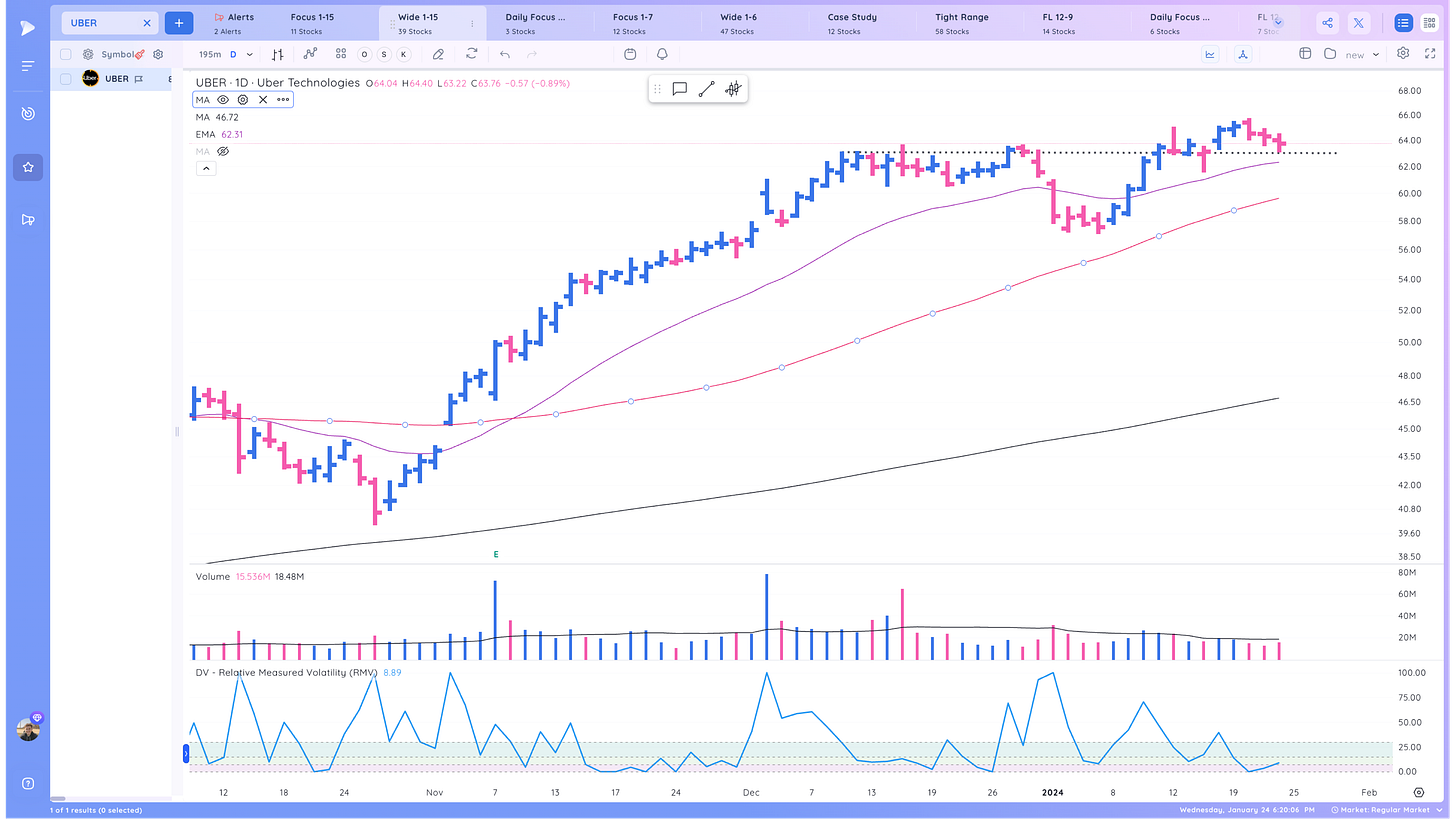
Task: Open the chart layout panels icon
Action: click(1305, 54)
